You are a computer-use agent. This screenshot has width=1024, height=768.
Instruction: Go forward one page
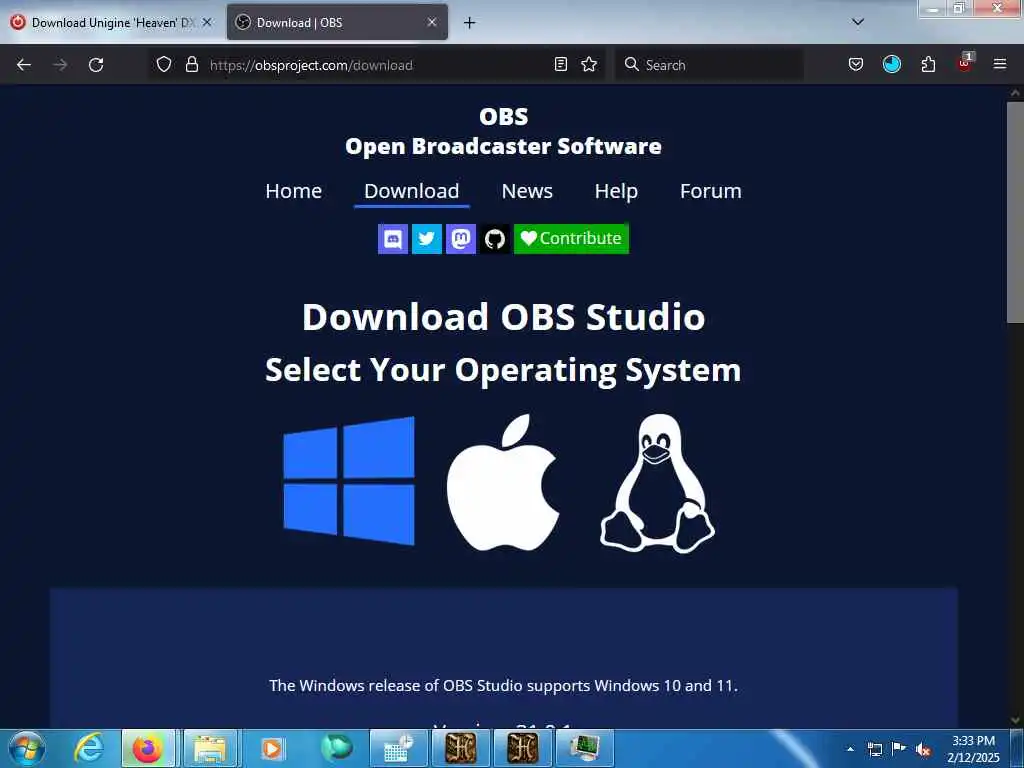[60, 65]
